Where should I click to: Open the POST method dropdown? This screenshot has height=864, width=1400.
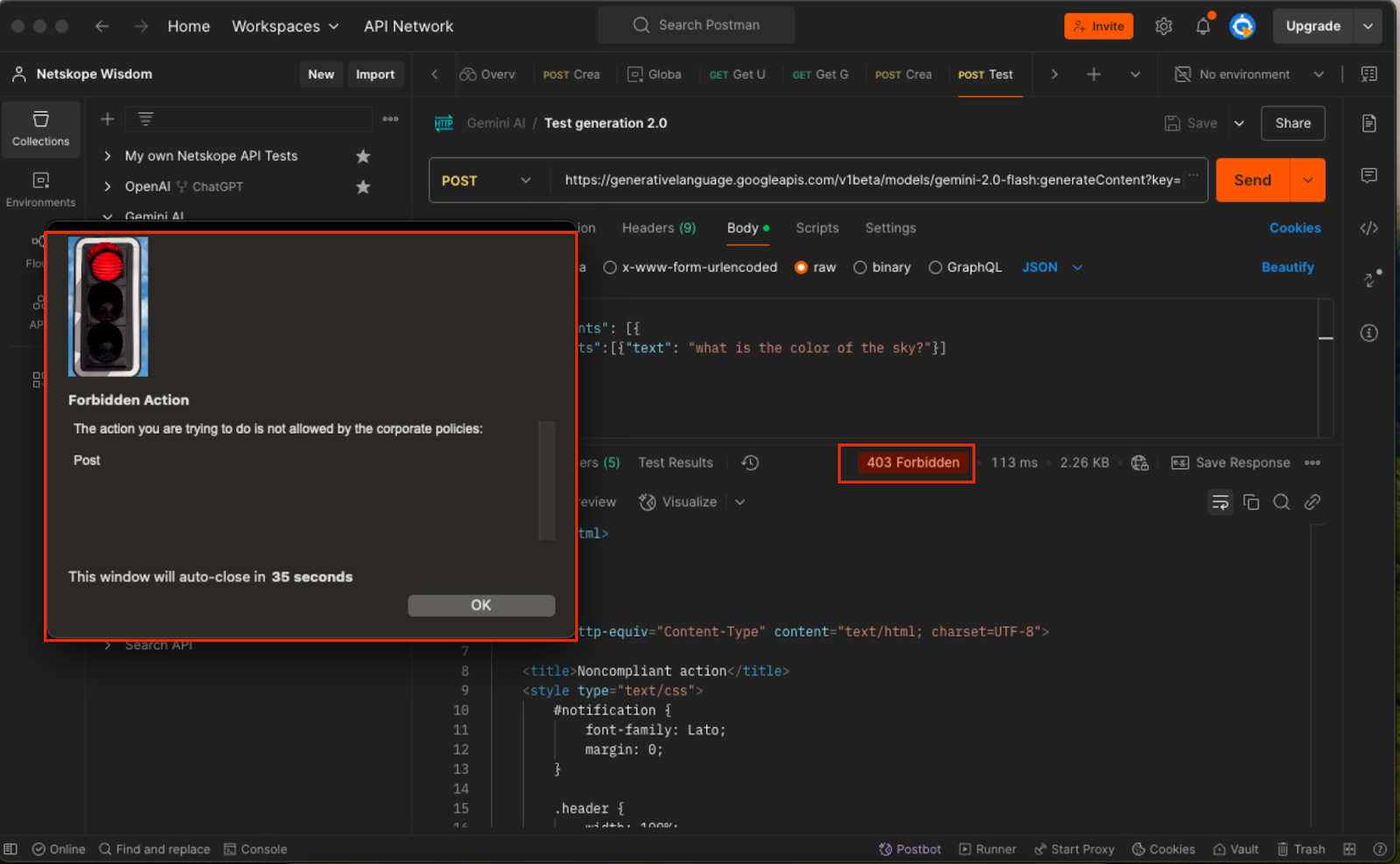coord(486,180)
